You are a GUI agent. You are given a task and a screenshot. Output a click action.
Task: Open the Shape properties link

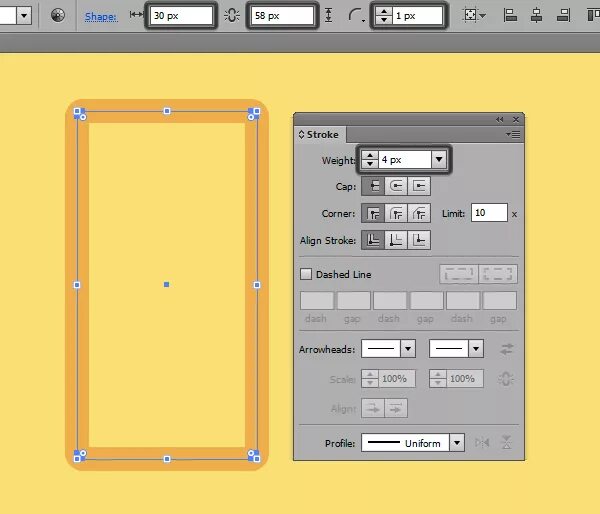coord(101,16)
